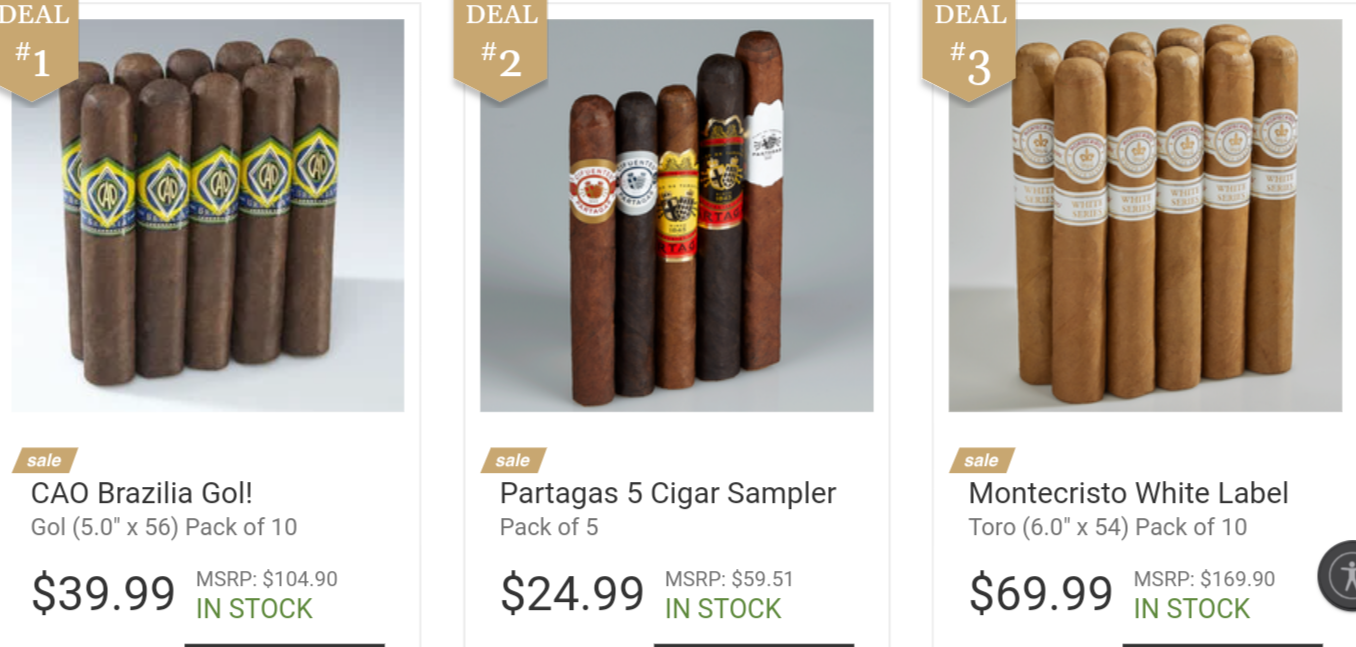Click the $24.99 price for Partagas Sampler

pyautogui.click(x=572, y=593)
